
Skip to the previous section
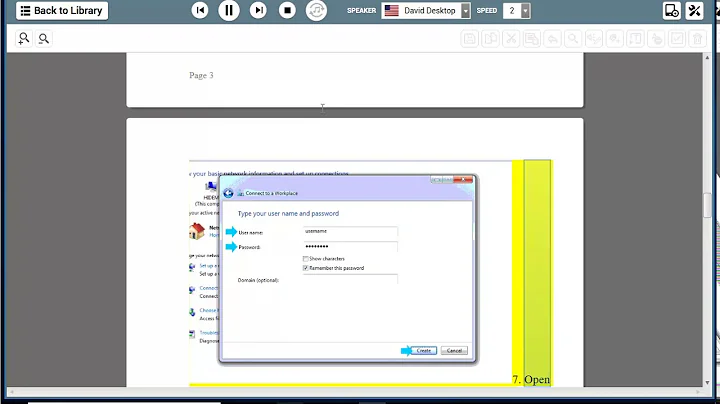click(200, 10)
